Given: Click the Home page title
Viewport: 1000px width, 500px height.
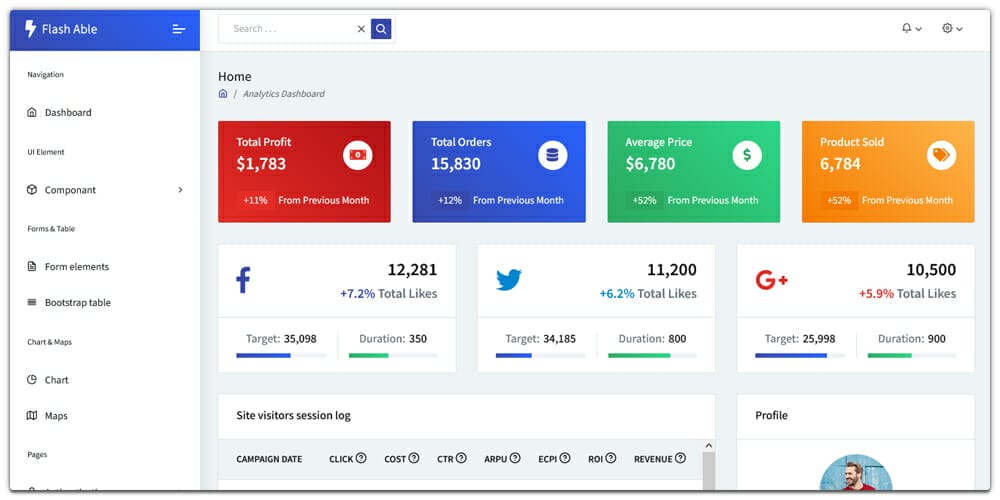Looking at the screenshot, I should pos(235,77).
